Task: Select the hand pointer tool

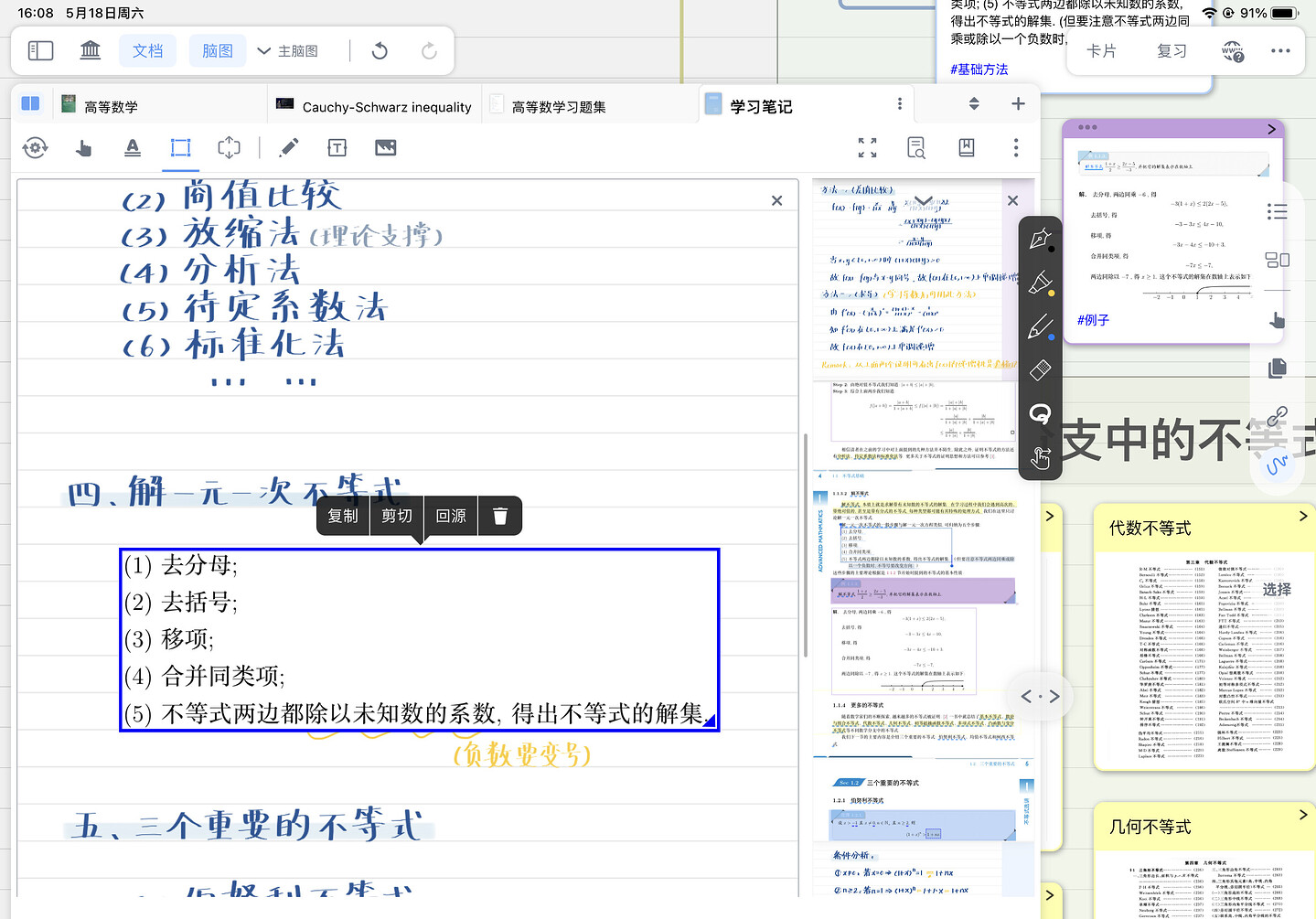Action: click(83, 148)
